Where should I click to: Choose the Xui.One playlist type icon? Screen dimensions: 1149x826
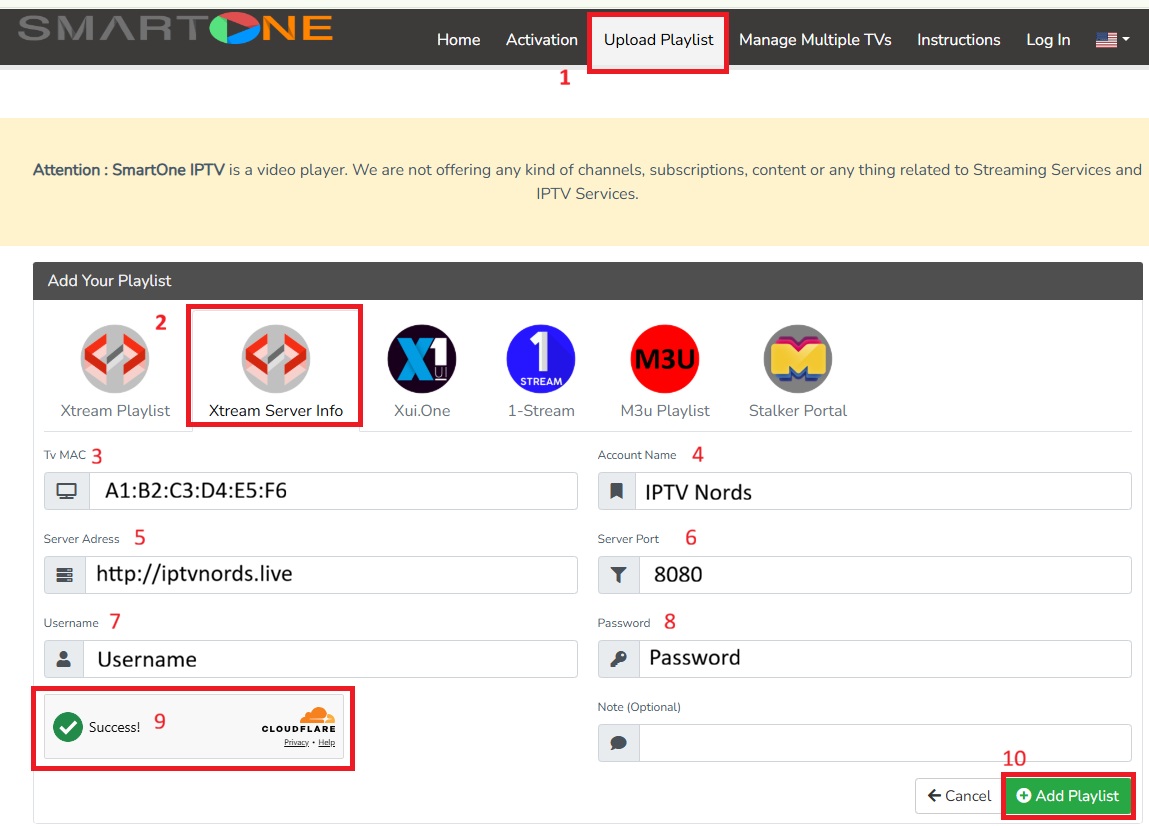(x=422, y=358)
